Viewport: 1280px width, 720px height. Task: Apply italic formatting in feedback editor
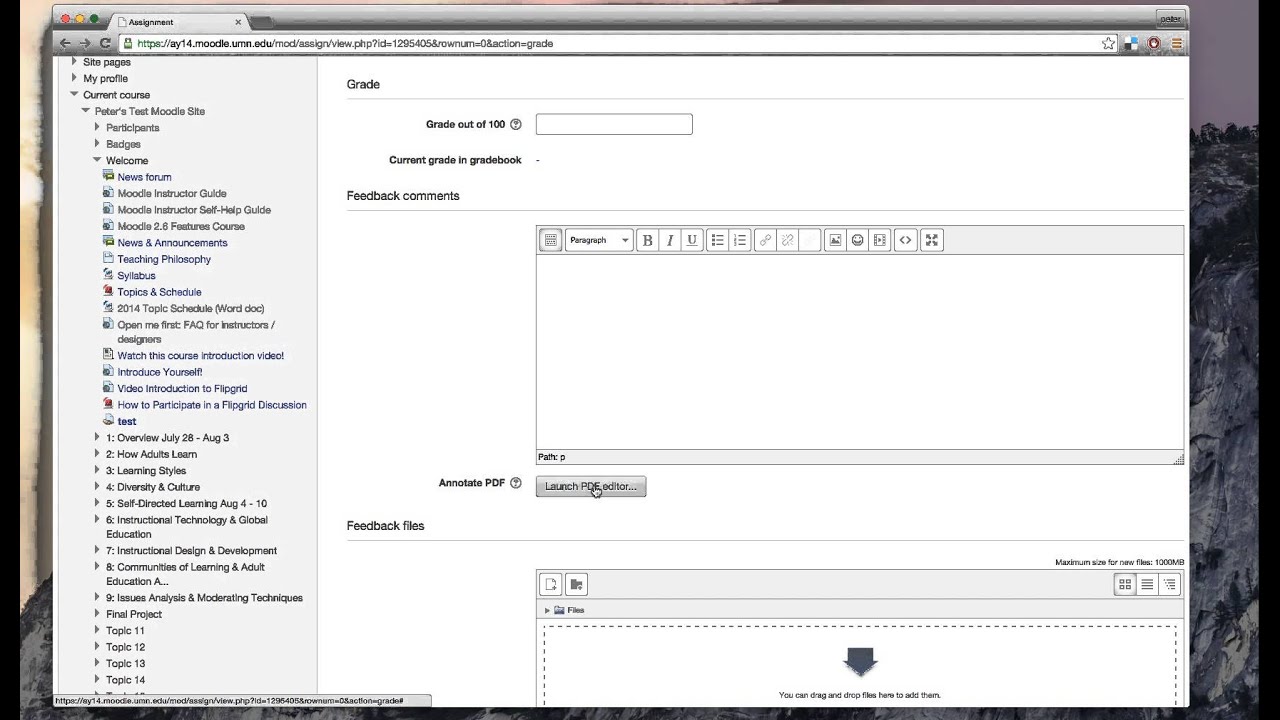pyautogui.click(x=669, y=240)
